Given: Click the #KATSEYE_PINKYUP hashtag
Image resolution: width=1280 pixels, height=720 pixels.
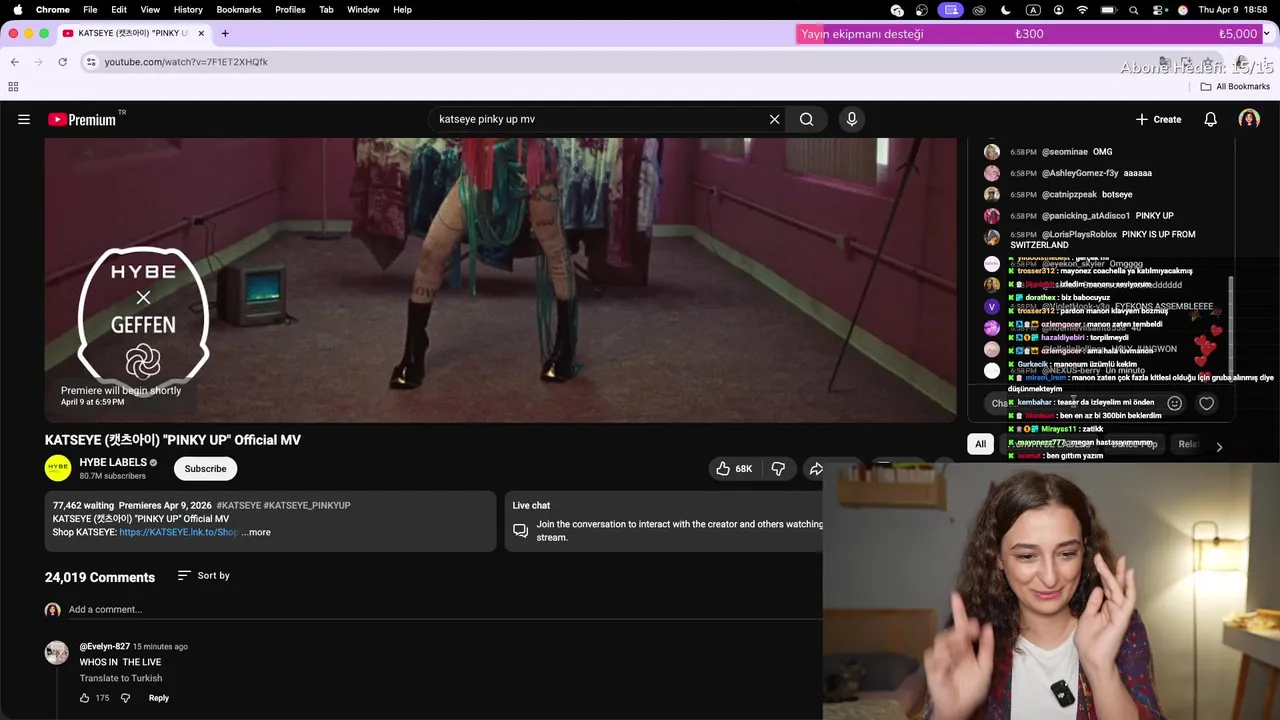Looking at the screenshot, I should tap(307, 506).
